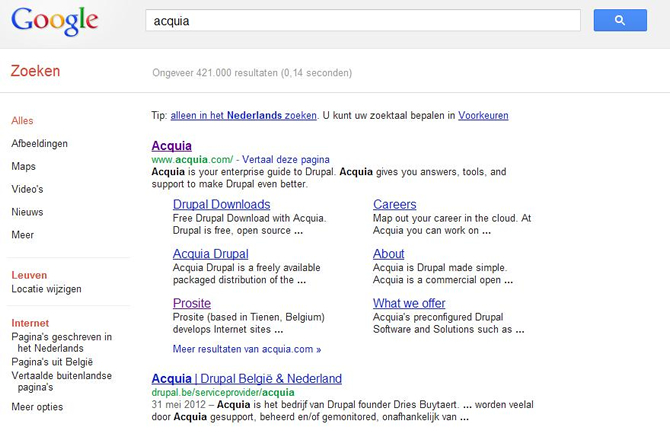Viewport: 670px width, 434px height.
Task: Click the Ongeveer 421.000 resultaten text
Action: coord(252,73)
